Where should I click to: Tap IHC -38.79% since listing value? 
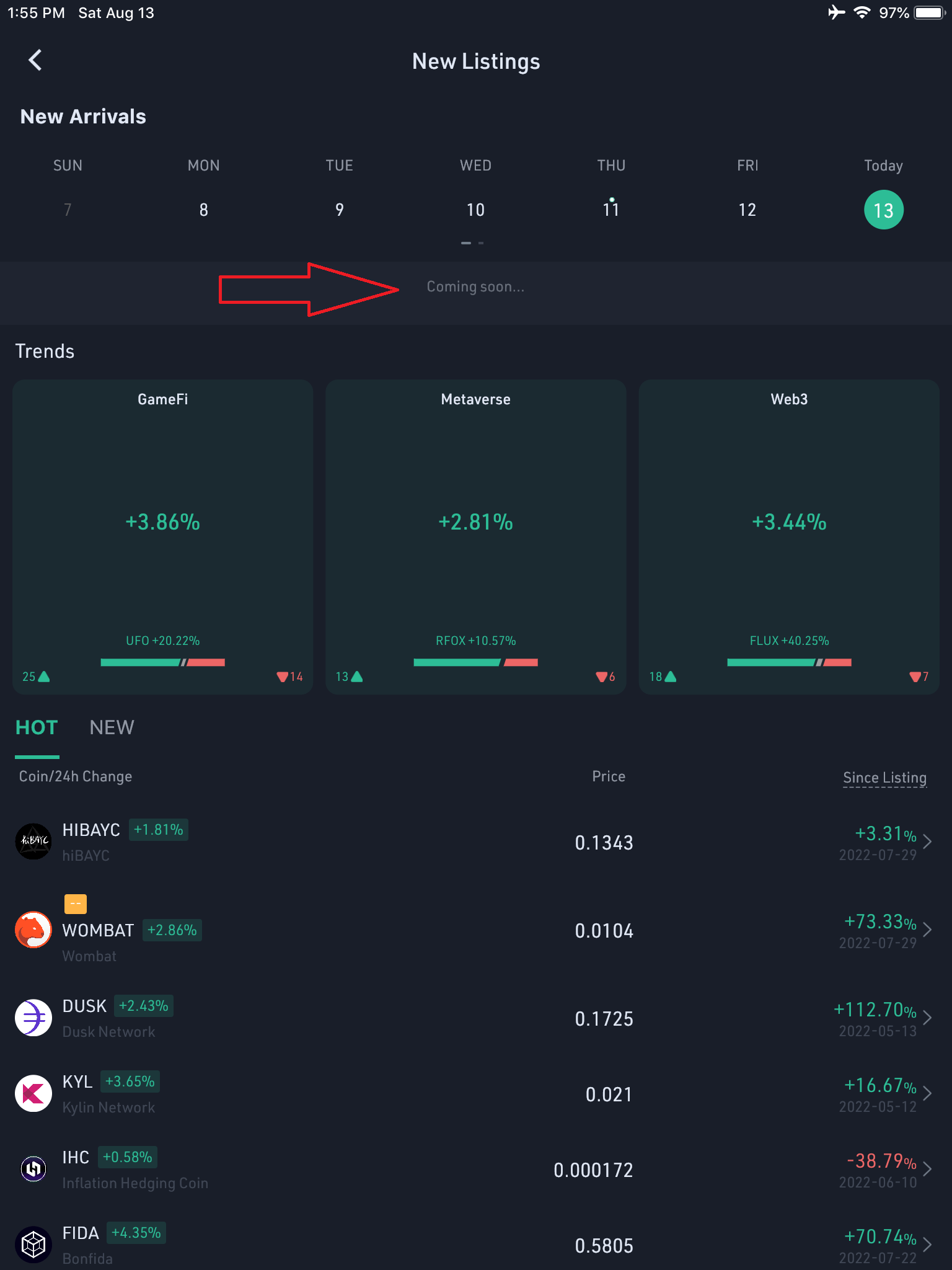coord(881,1161)
